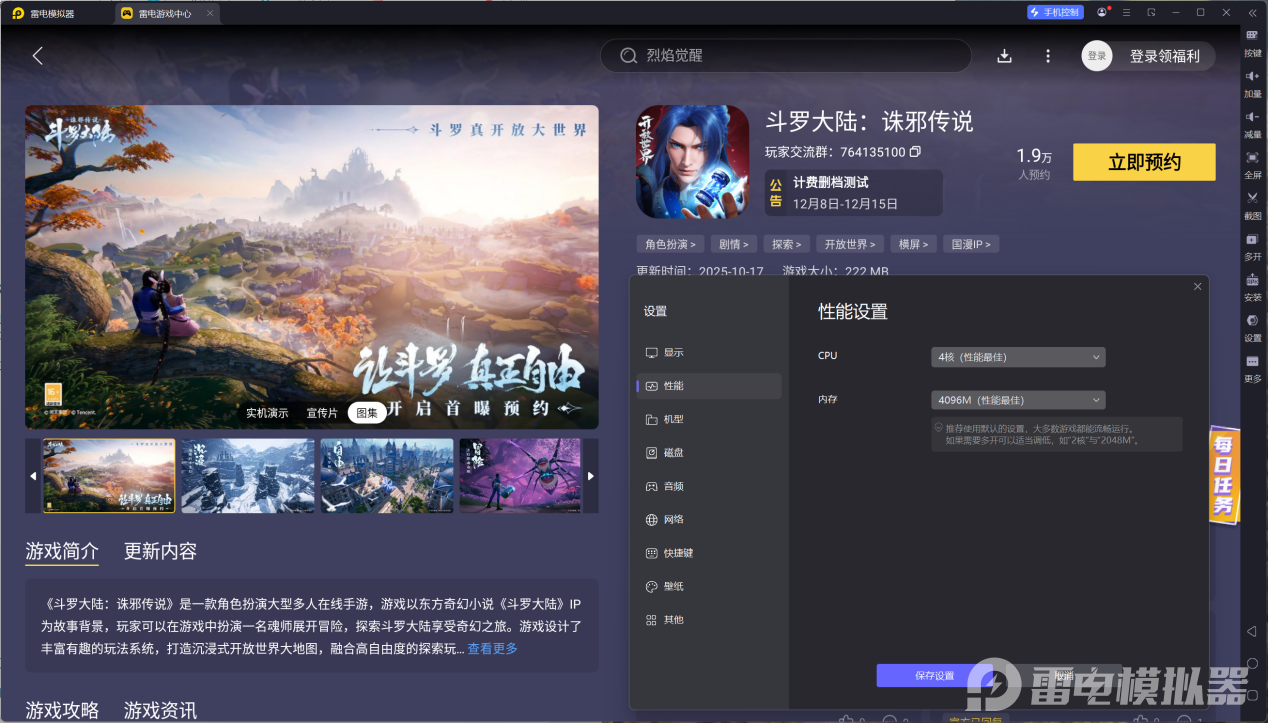Open the 内存 memory size dropdown

(1018, 399)
